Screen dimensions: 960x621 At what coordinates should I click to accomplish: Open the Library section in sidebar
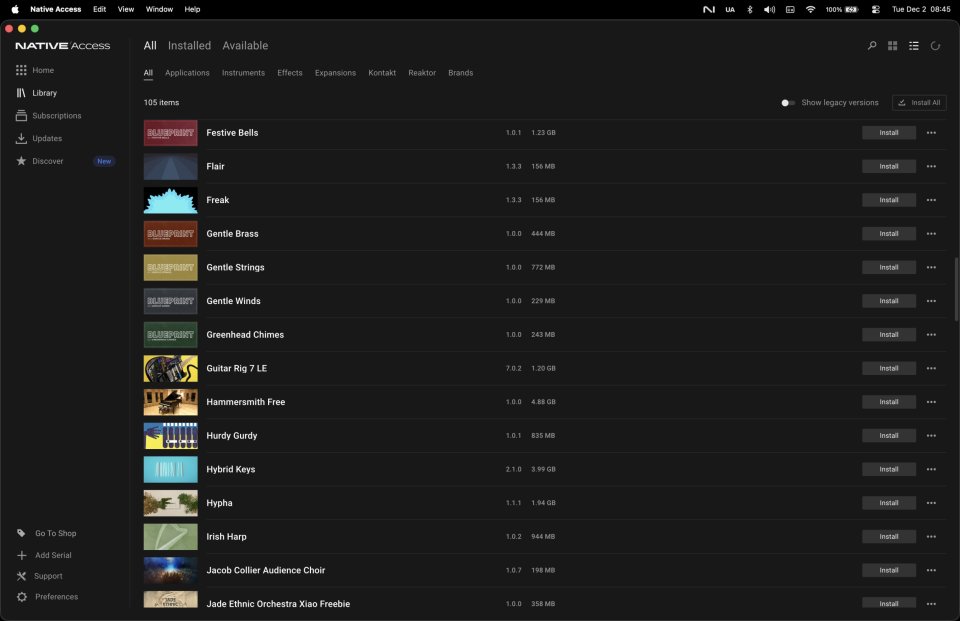click(45, 92)
